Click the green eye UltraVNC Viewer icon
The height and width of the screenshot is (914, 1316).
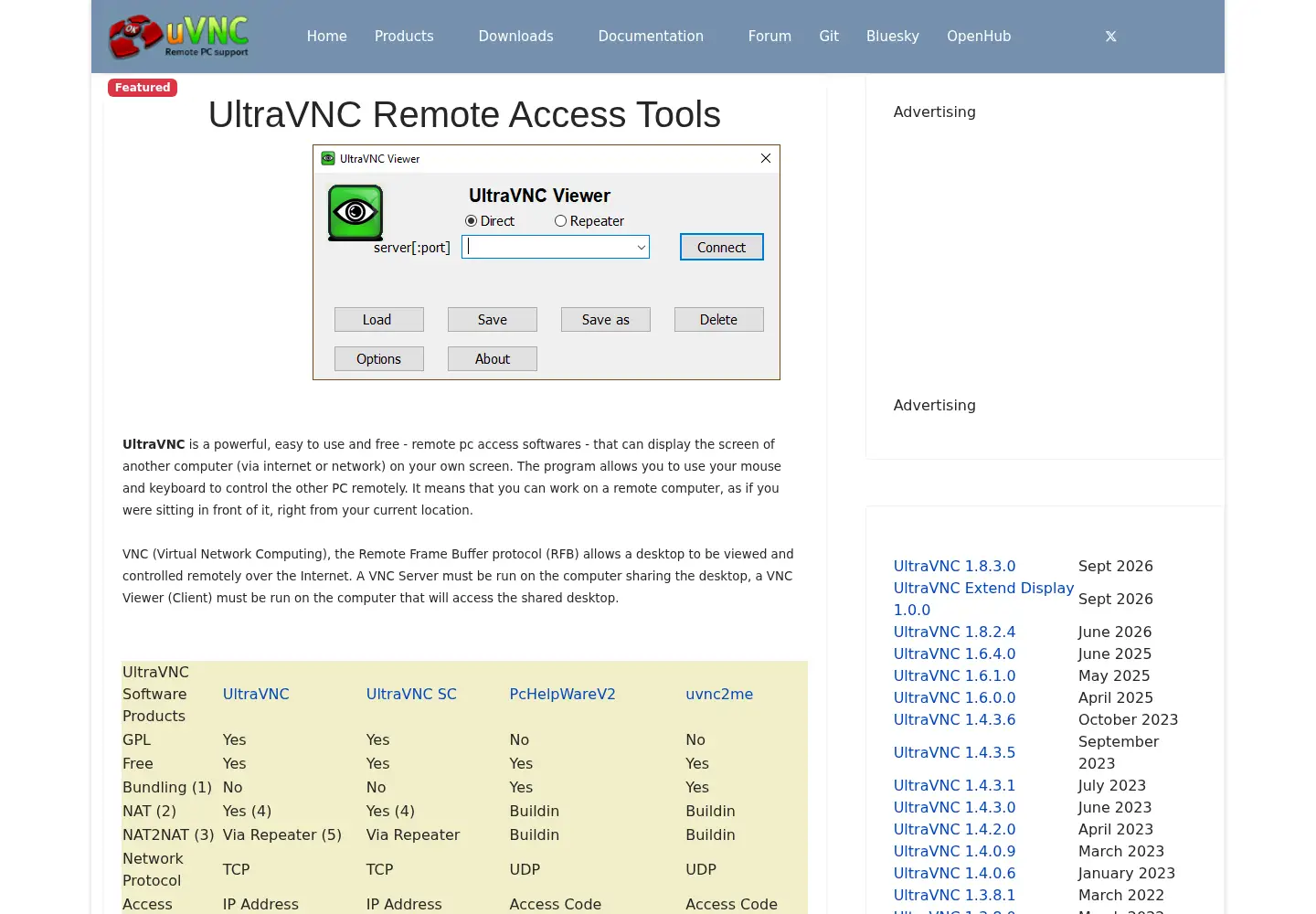[356, 213]
